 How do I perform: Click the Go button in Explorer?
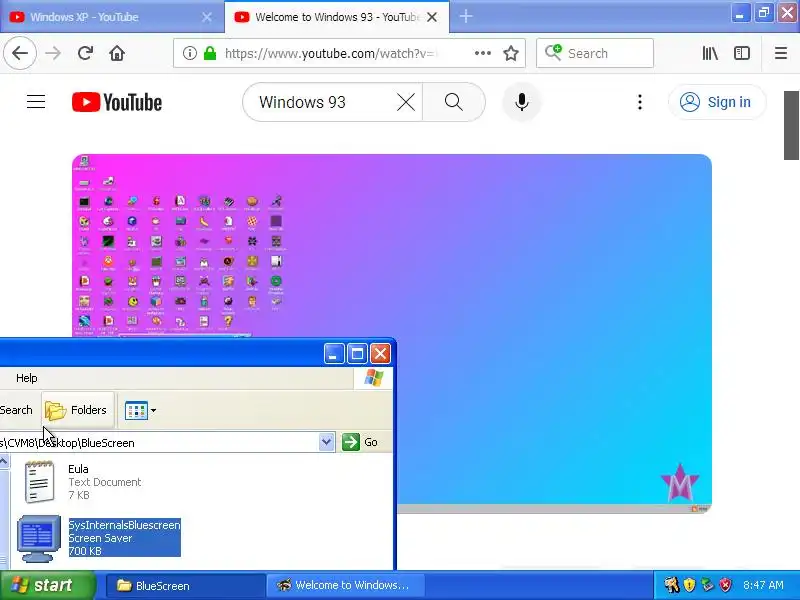pyautogui.click(x=360, y=442)
